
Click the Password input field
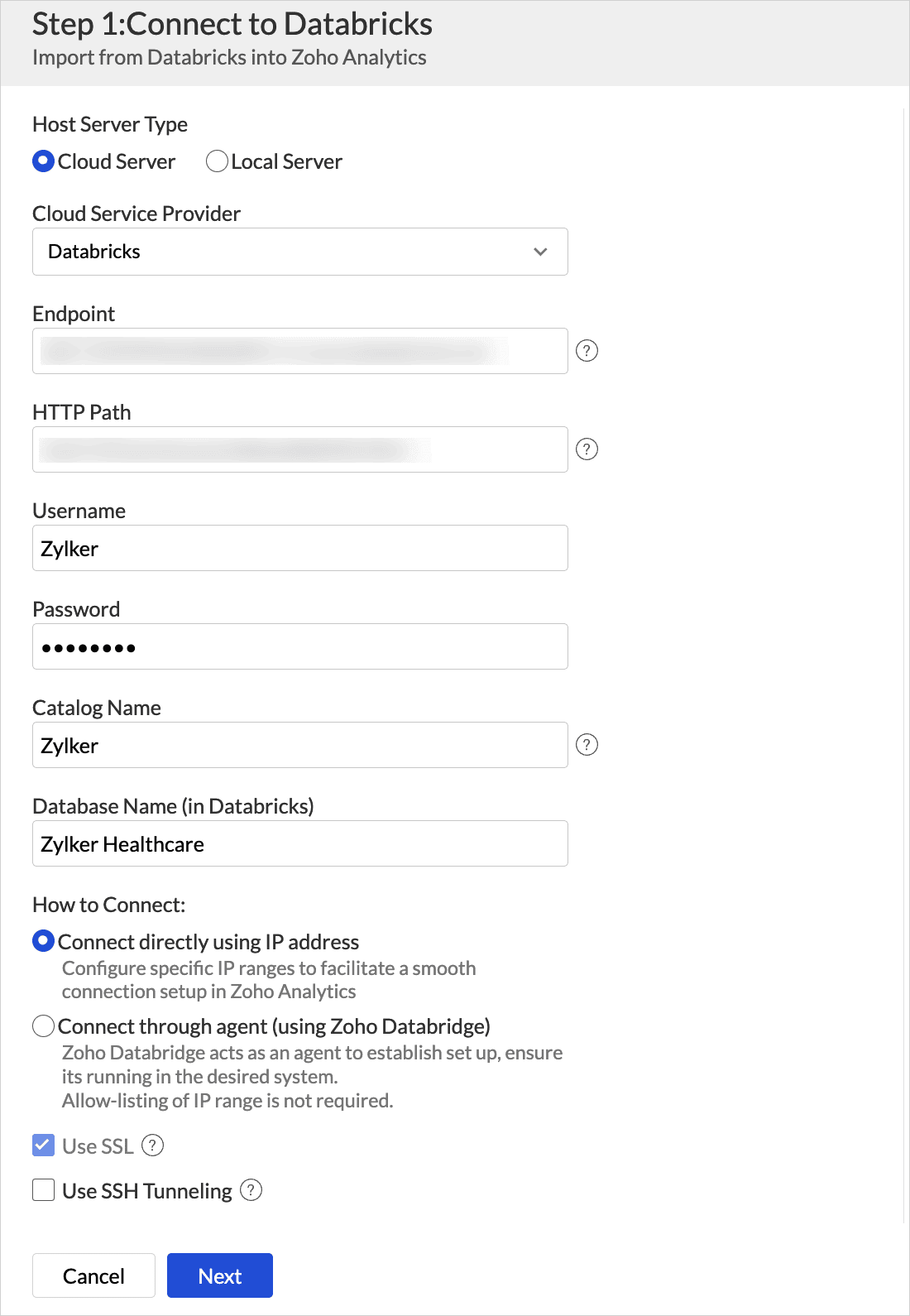click(x=299, y=646)
